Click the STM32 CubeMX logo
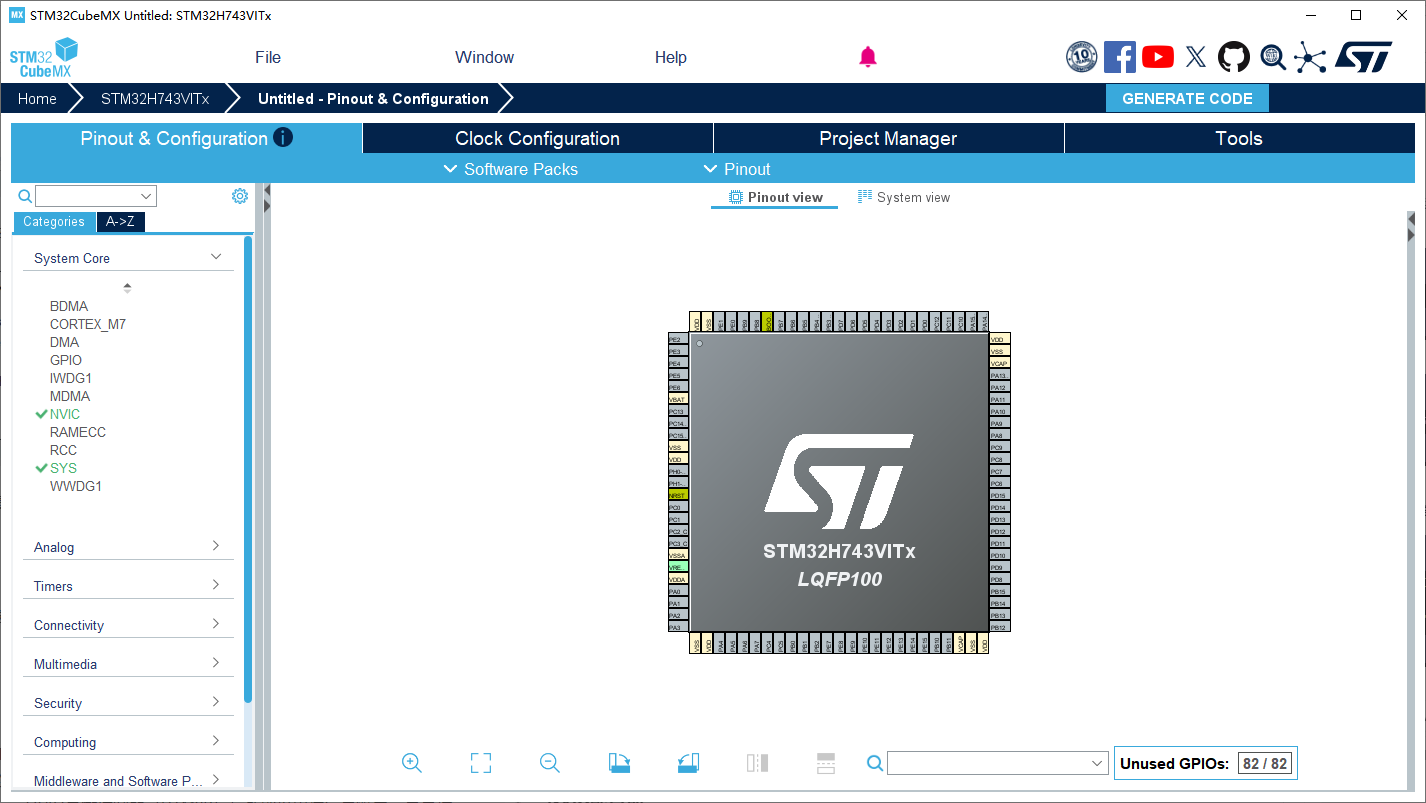 [44, 58]
